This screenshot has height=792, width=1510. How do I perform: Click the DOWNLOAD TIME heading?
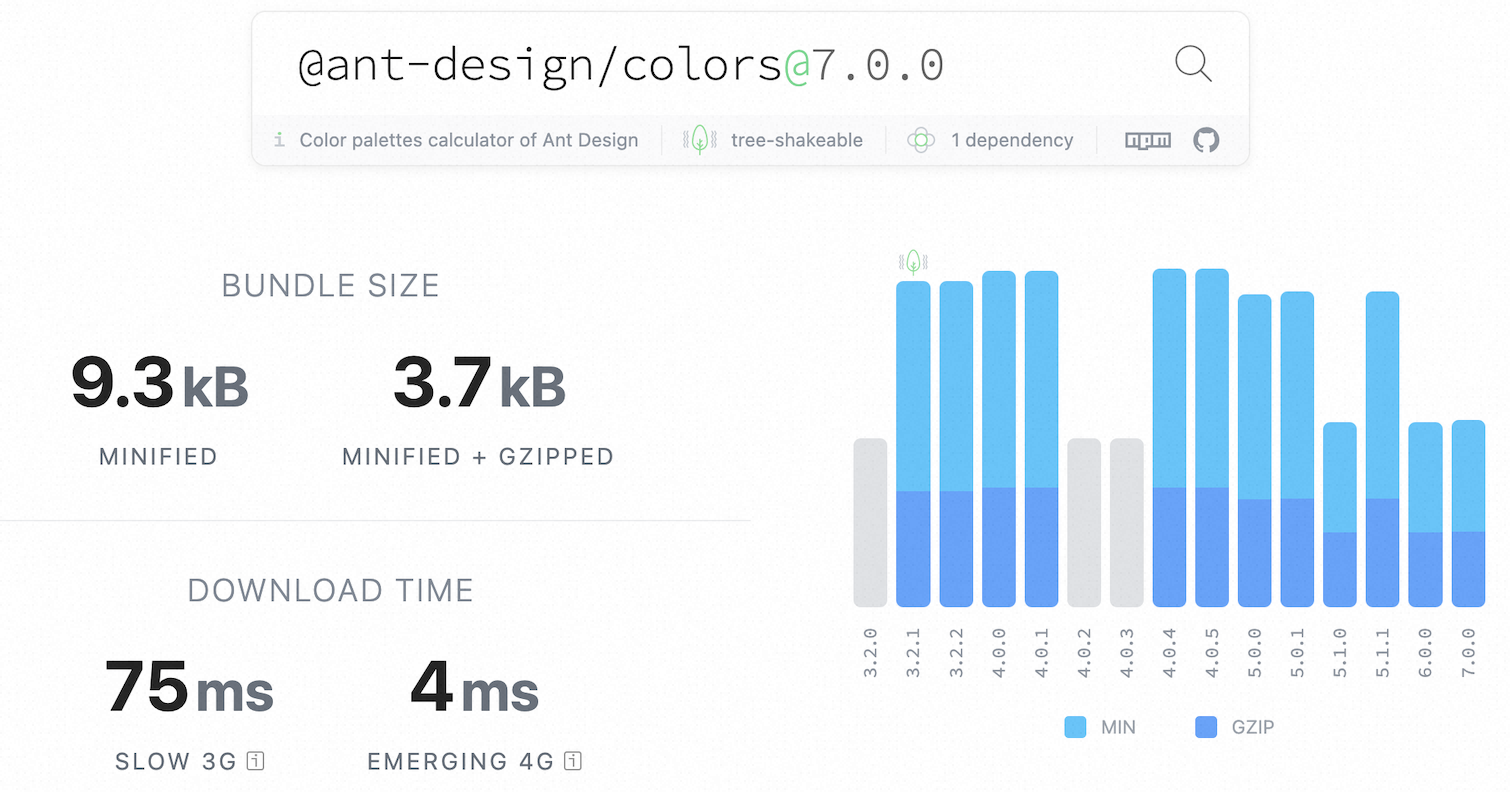(331, 590)
